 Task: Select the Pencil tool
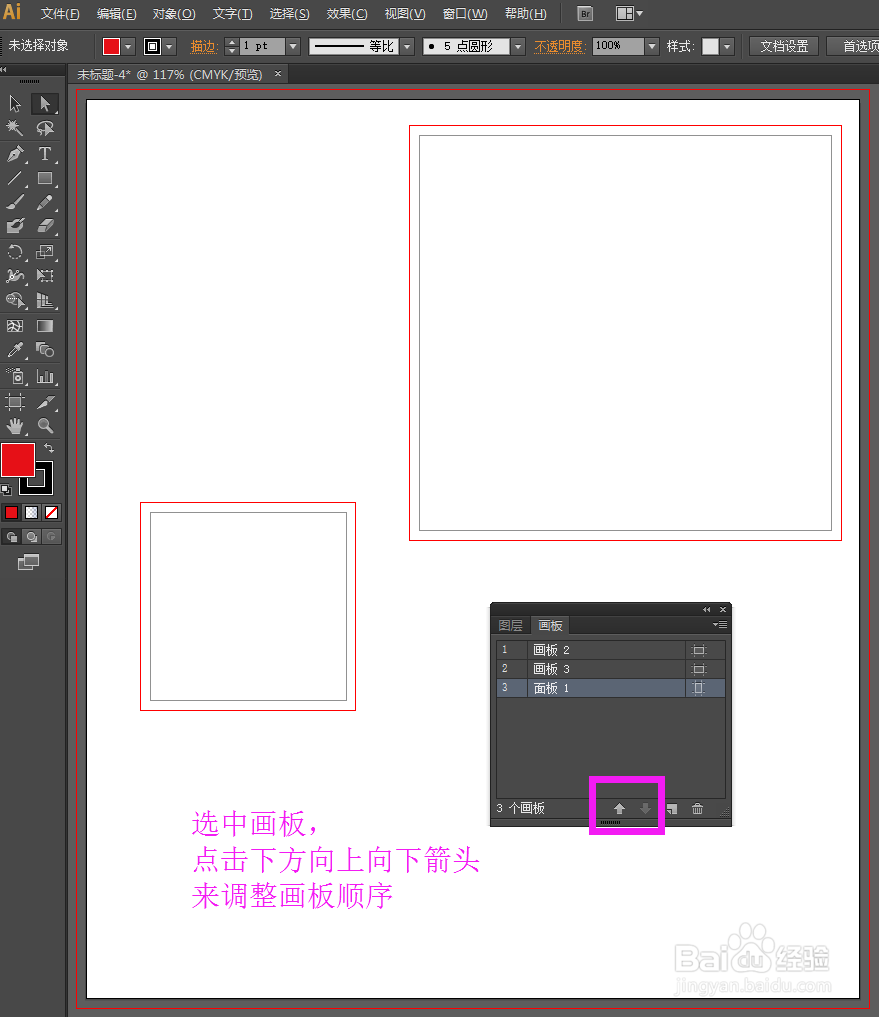(x=44, y=202)
